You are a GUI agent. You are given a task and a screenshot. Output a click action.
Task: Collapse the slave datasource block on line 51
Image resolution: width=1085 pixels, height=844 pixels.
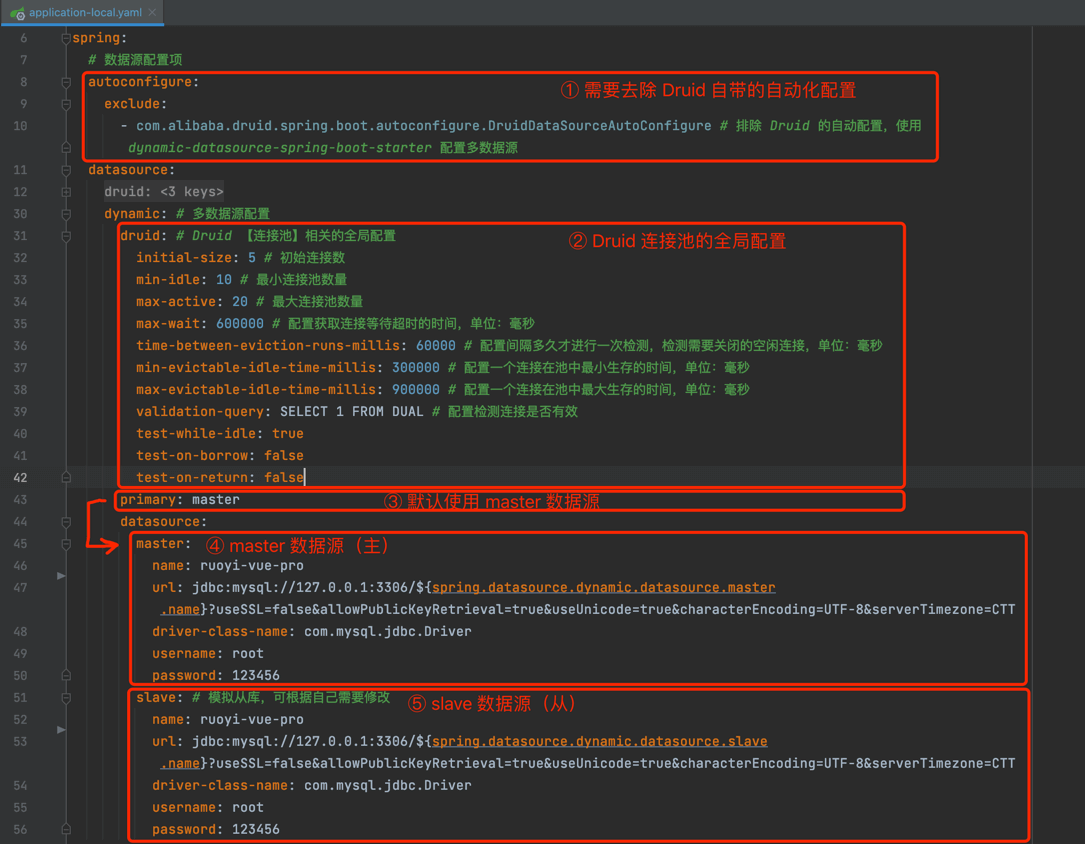click(x=66, y=698)
